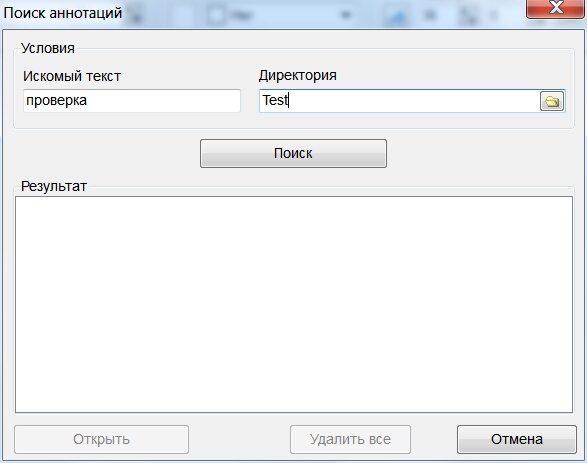The width and height of the screenshot is (587, 463).
Task: Click the Искомый текст label
Action: pos(72,76)
